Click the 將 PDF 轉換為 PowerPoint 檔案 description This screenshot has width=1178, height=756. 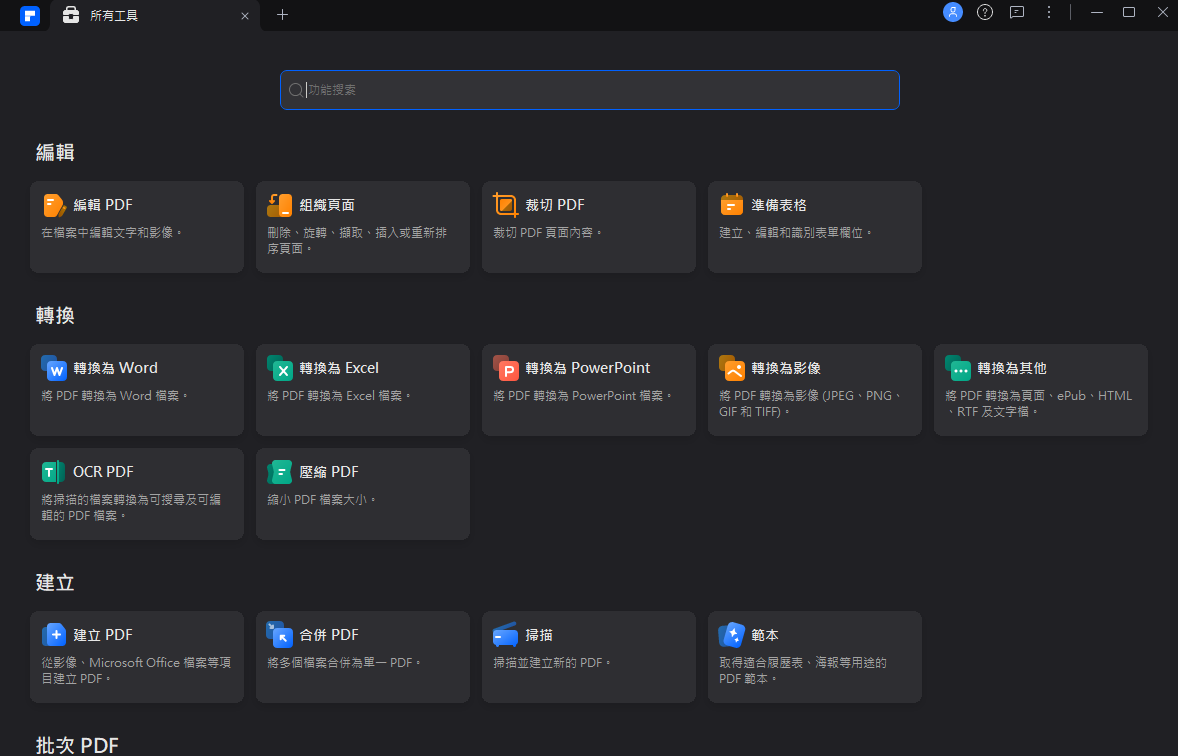click(582, 396)
